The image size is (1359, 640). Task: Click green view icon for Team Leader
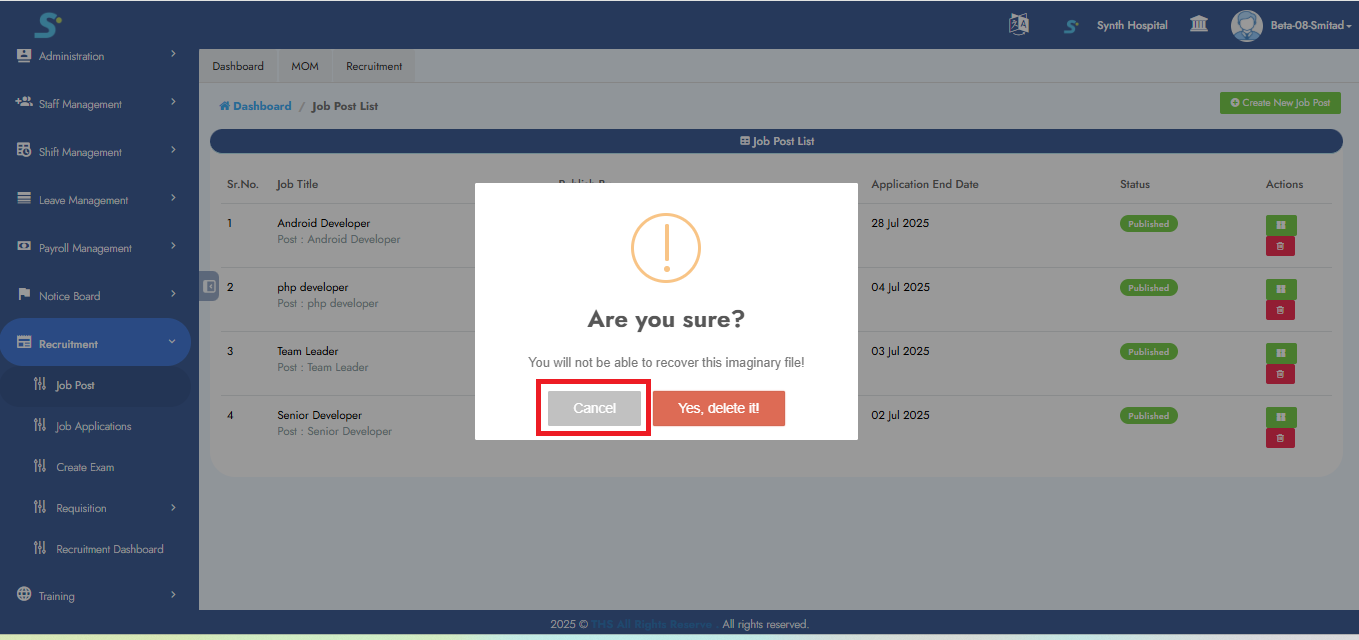tap(1280, 353)
